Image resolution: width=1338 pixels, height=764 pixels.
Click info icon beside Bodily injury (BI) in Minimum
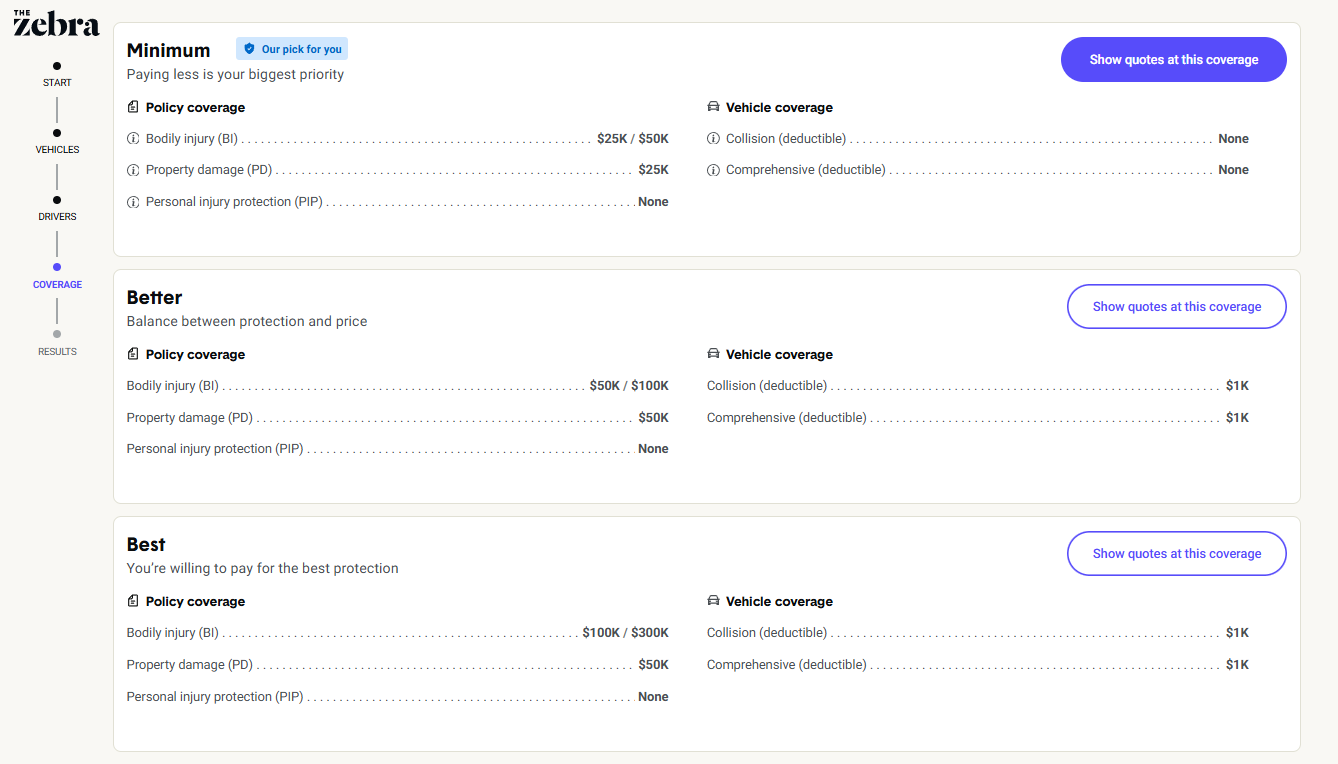(133, 139)
